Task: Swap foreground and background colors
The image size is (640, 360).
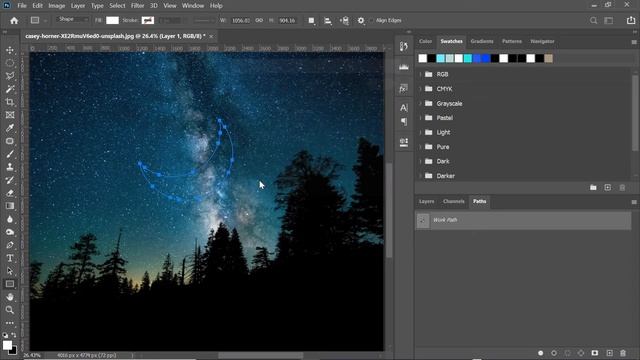Action: click(13, 335)
